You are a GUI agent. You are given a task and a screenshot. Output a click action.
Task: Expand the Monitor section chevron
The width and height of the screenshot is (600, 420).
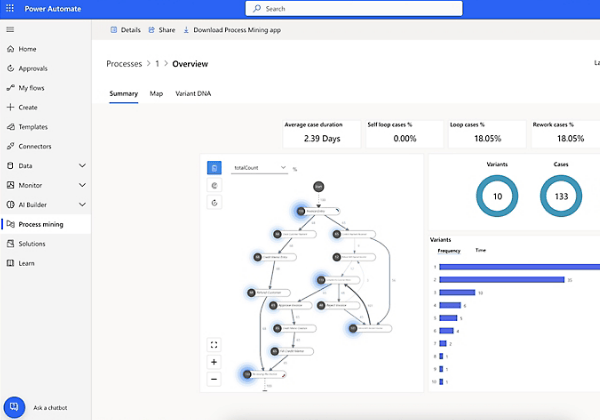(82, 185)
